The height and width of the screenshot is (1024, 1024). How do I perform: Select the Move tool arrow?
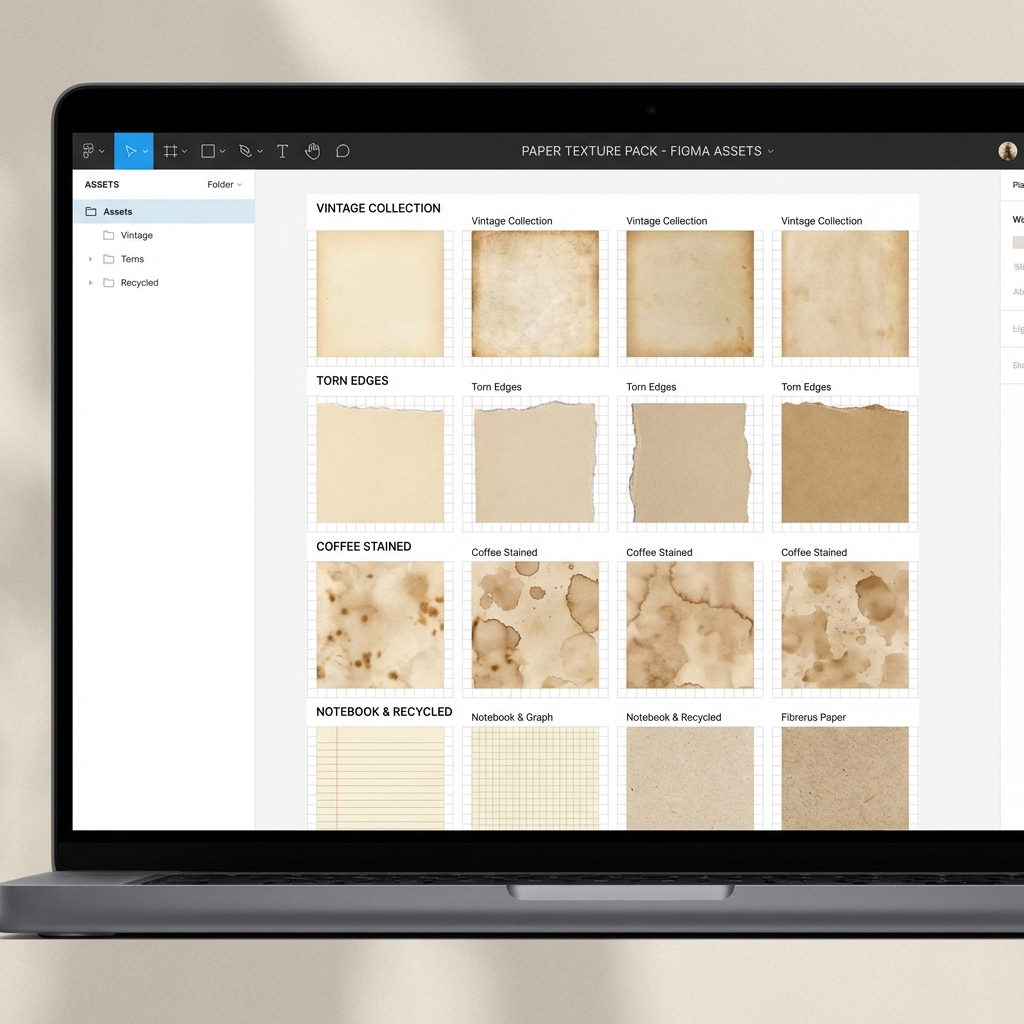[129, 151]
